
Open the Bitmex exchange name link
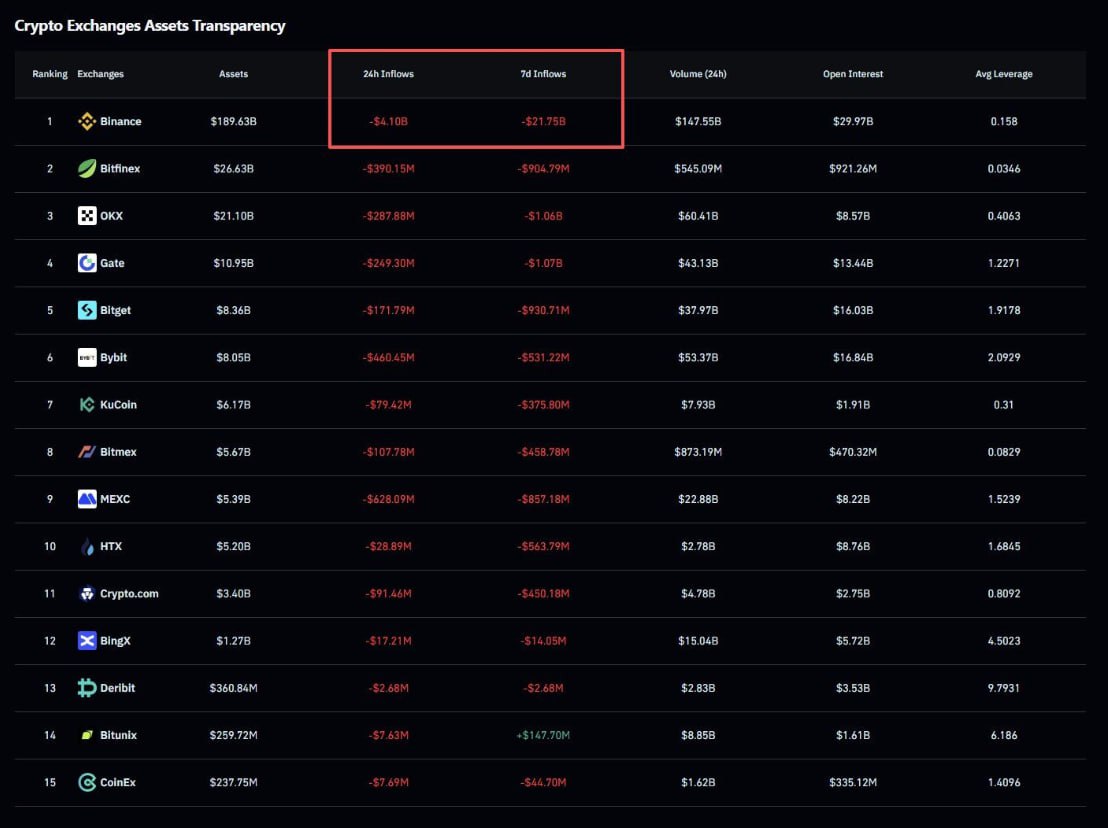coord(118,452)
